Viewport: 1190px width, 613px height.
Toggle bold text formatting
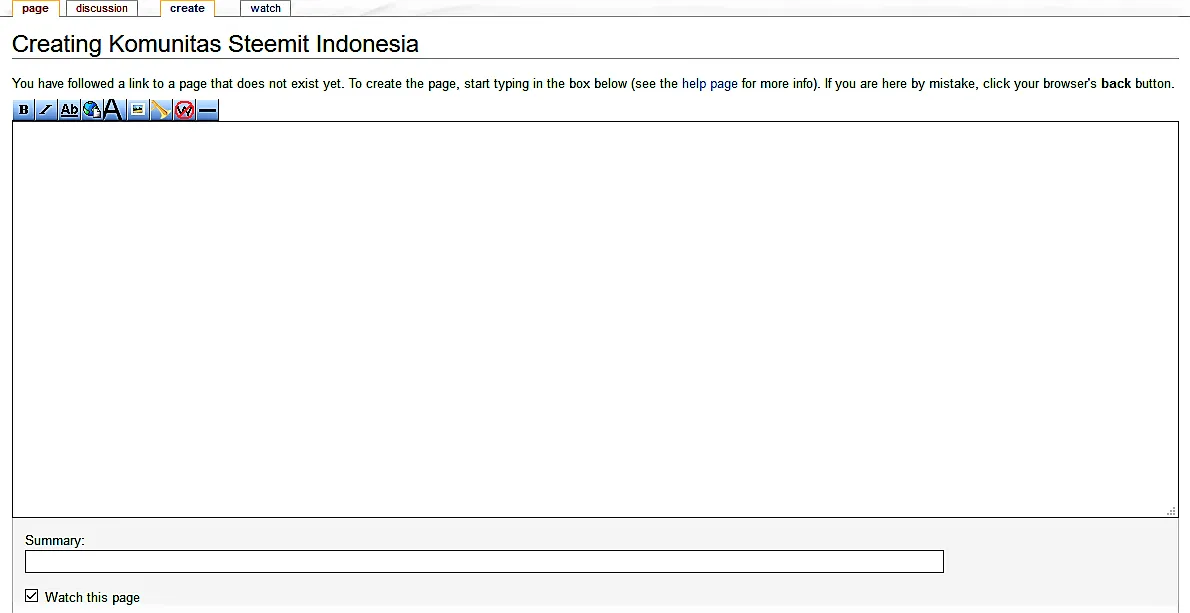click(x=24, y=110)
